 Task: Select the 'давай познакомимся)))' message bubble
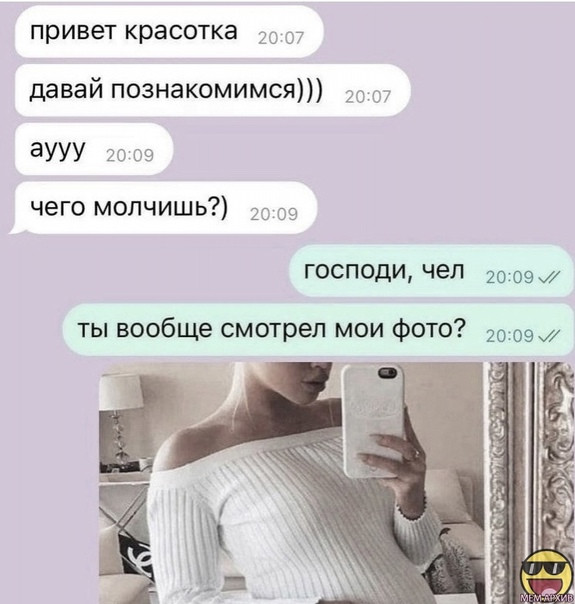[212, 90]
